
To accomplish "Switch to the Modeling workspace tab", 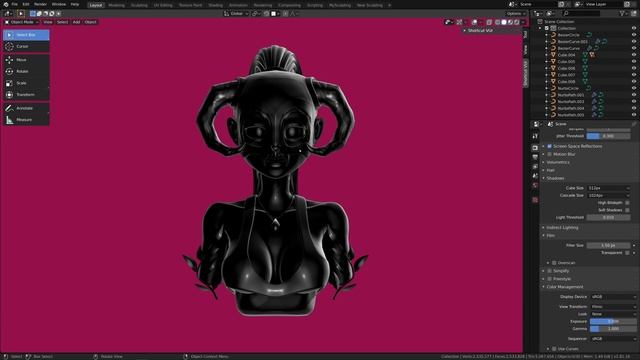I will [x=116, y=5].
